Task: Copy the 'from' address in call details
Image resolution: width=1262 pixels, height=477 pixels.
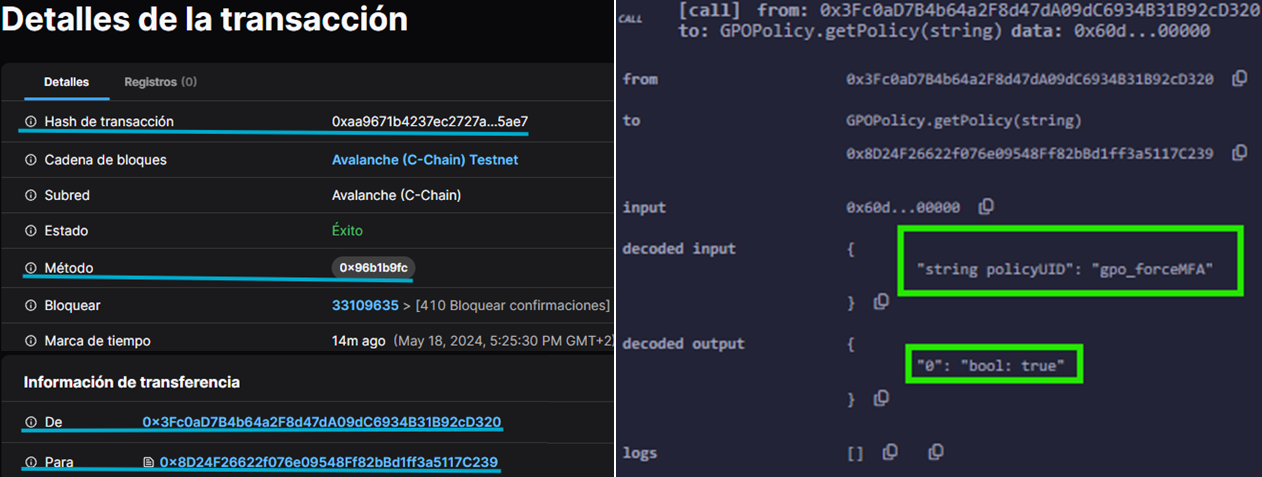Action: 1240,79
